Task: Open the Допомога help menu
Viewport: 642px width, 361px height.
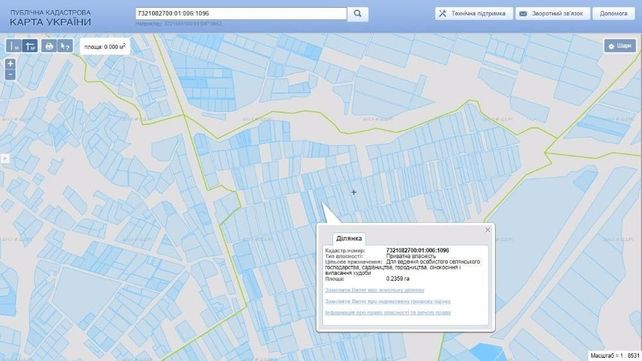Action: [x=613, y=14]
